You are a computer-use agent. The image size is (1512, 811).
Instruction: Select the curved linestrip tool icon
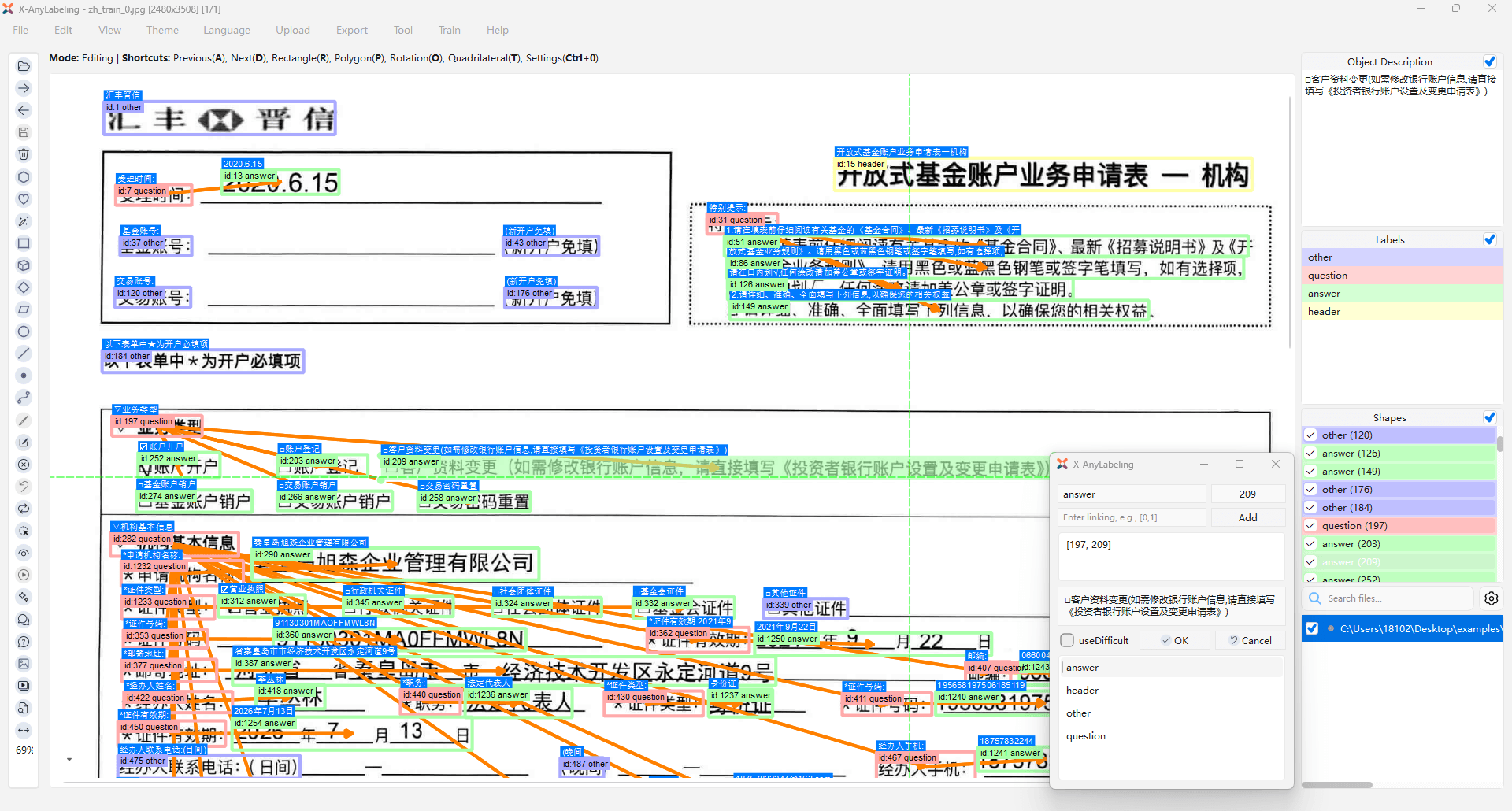(x=24, y=398)
